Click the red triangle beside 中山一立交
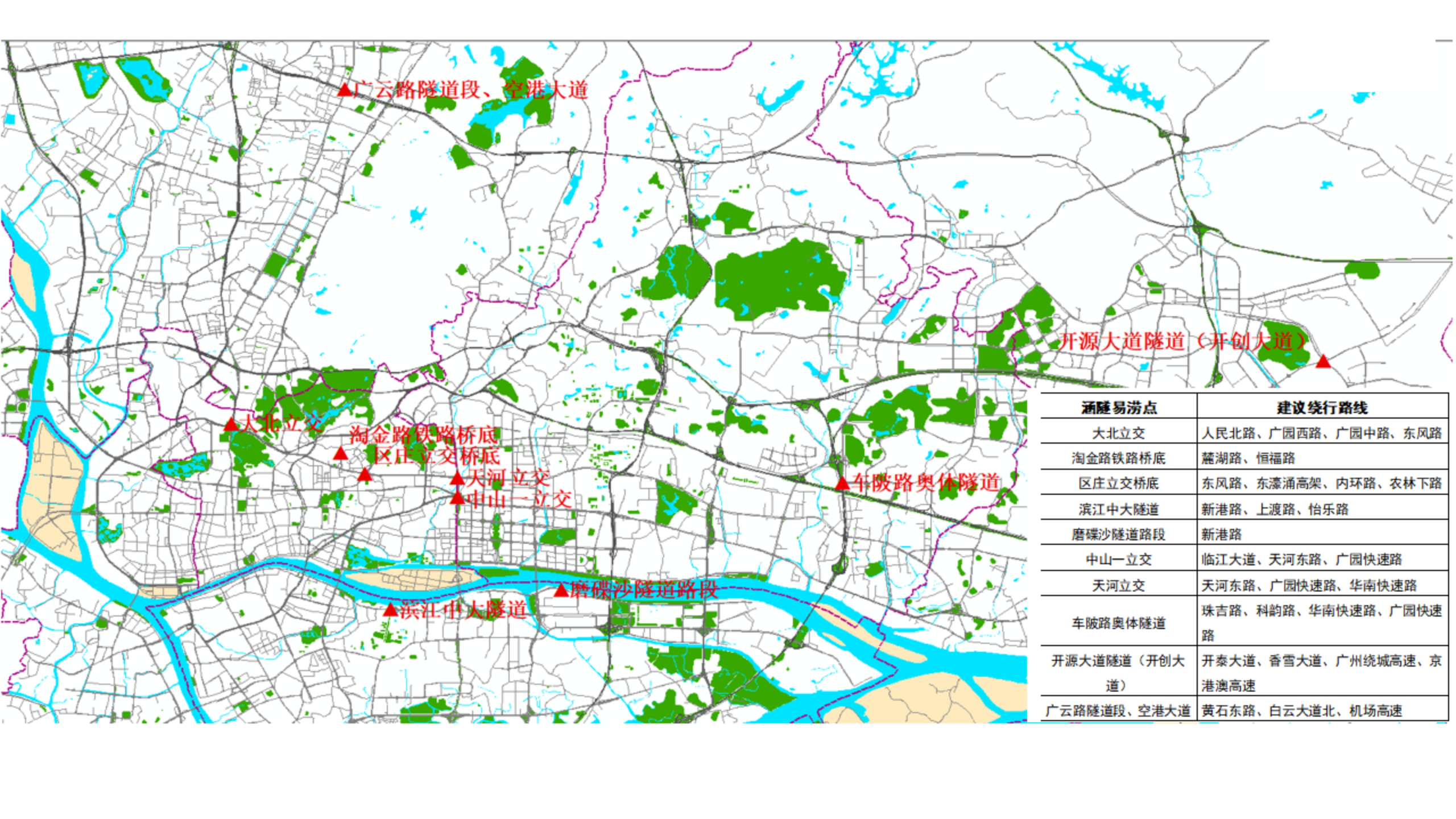Image resolution: width=1456 pixels, height=819 pixels. pos(457,499)
